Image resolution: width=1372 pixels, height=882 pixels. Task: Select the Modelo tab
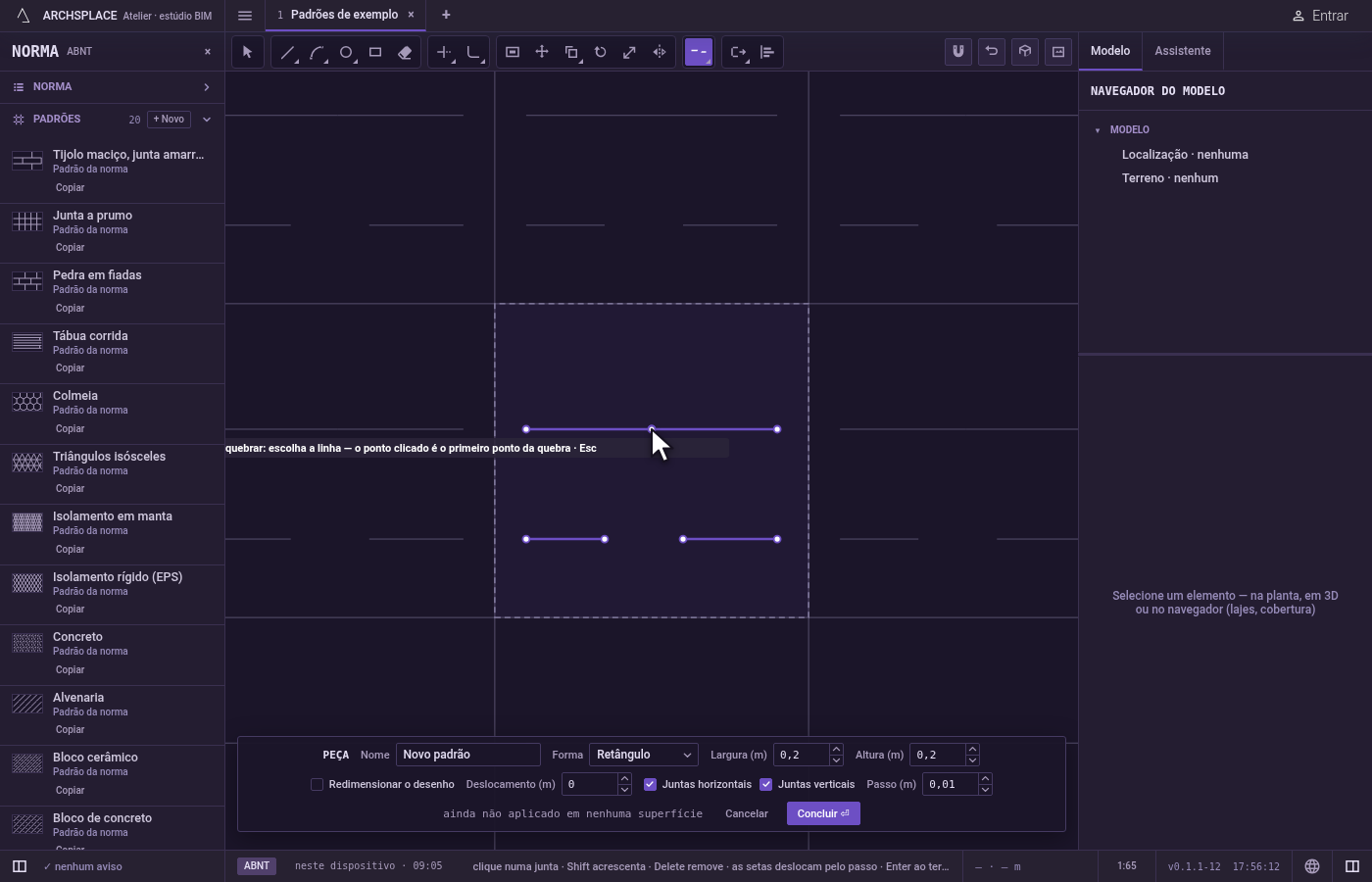1110,51
